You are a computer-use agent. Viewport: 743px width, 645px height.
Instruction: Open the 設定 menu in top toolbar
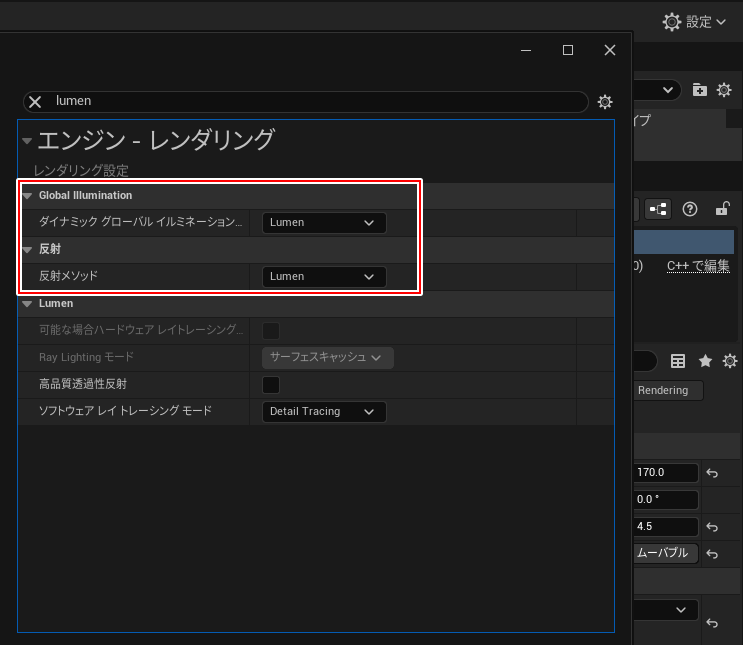[694, 21]
